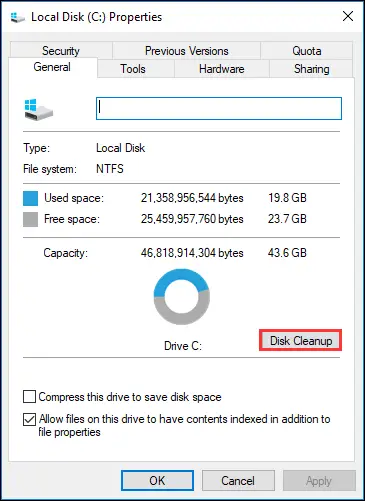Confirm with the OK button

point(157,480)
